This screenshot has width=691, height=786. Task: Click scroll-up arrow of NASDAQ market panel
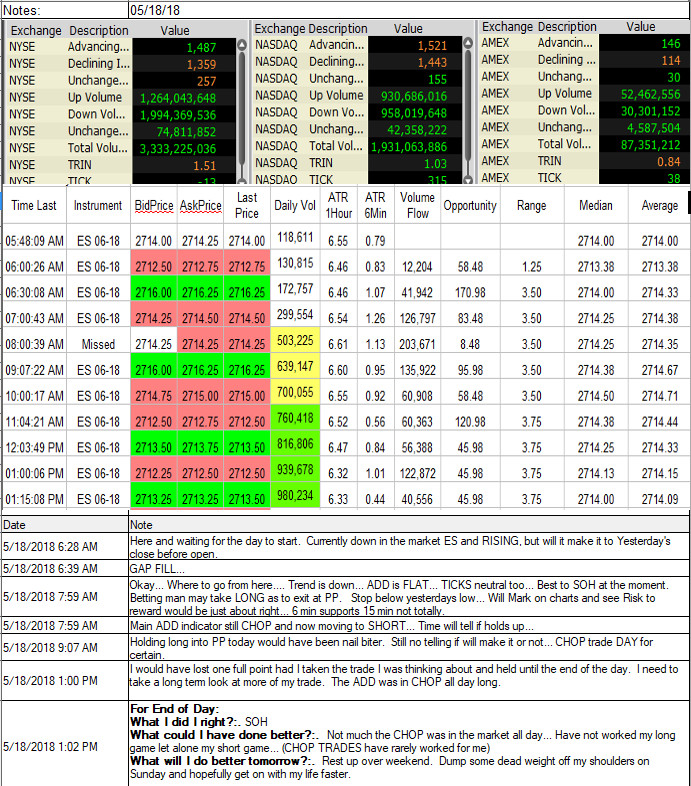pos(468,43)
